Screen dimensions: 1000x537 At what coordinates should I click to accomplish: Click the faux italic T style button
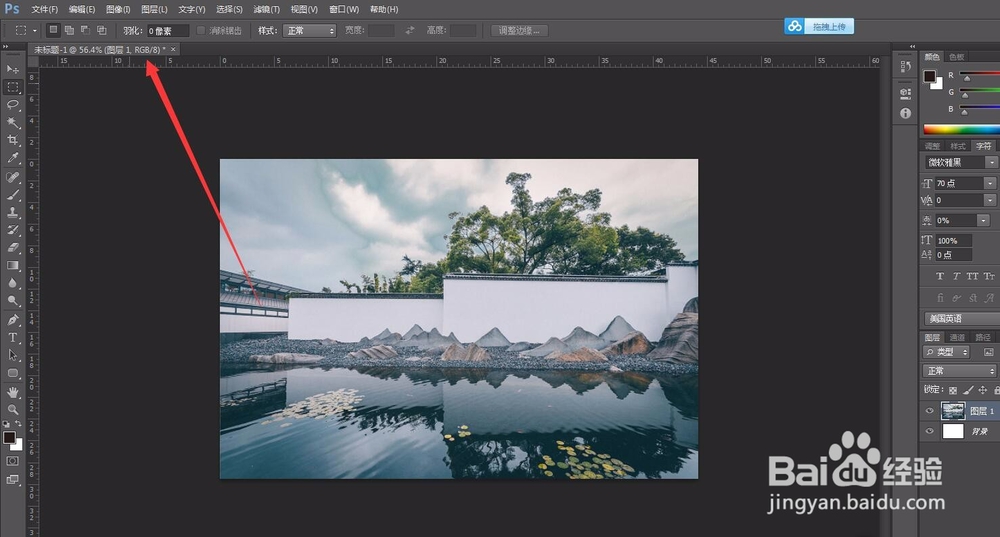click(956, 276)
